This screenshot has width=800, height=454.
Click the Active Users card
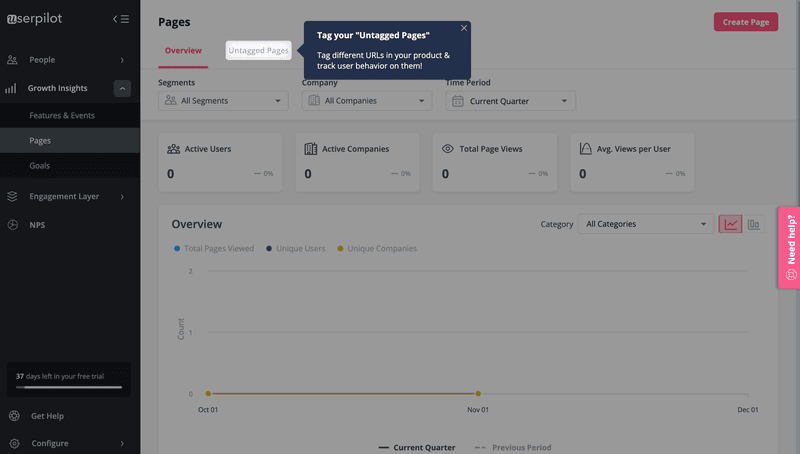[x=220, y=162]
